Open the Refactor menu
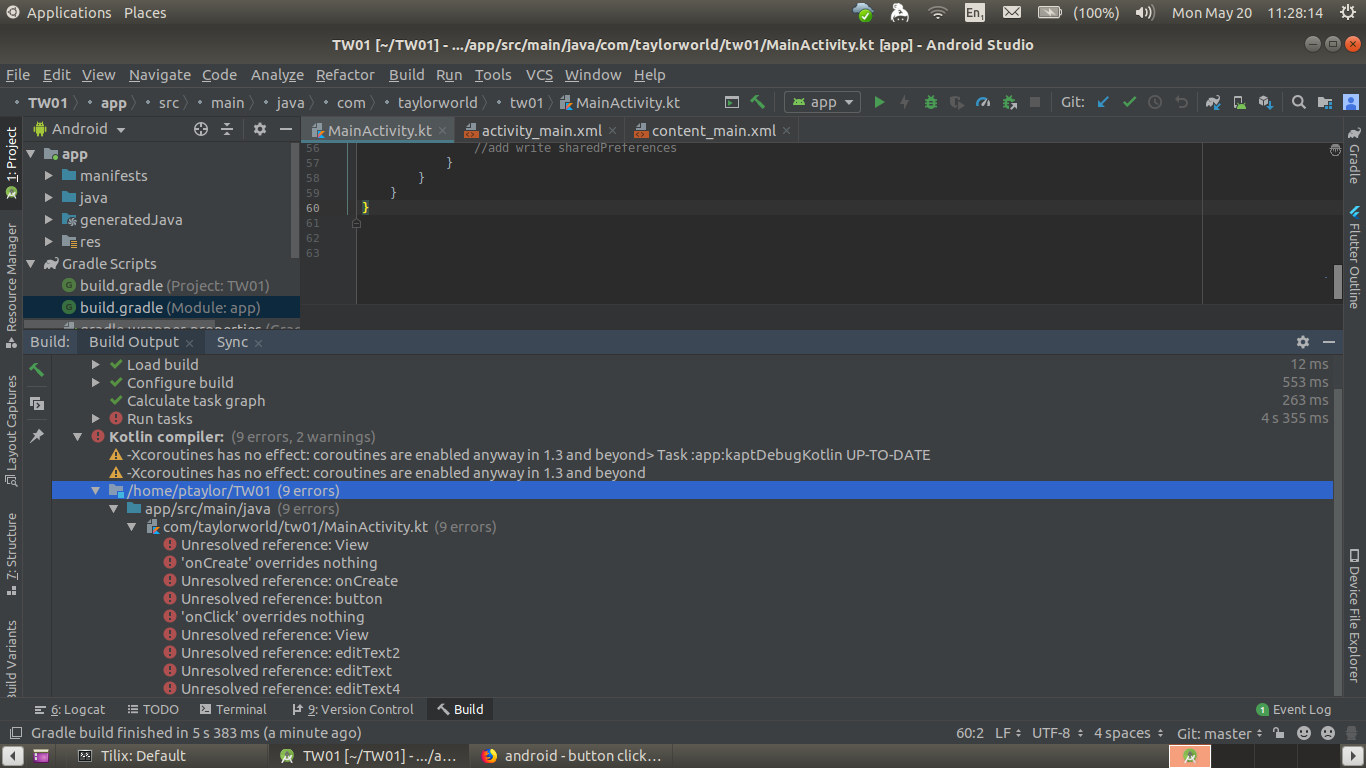This screenshot has height=768, width=1366. click(x=345, y=75)
